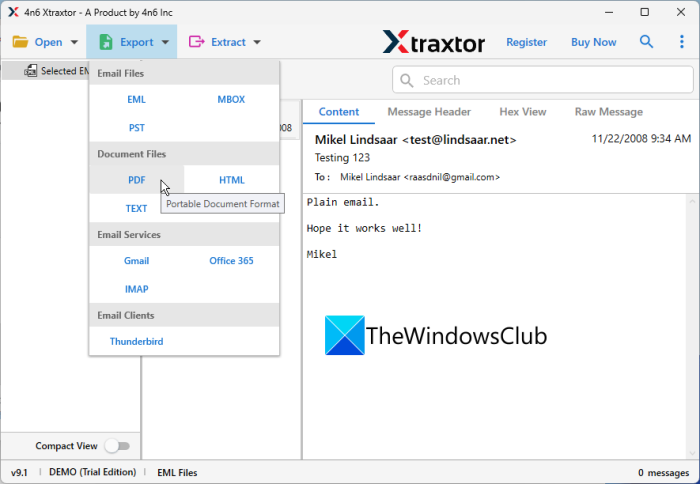Export to Office 365
700x484 pixels.
click(231, 261)
